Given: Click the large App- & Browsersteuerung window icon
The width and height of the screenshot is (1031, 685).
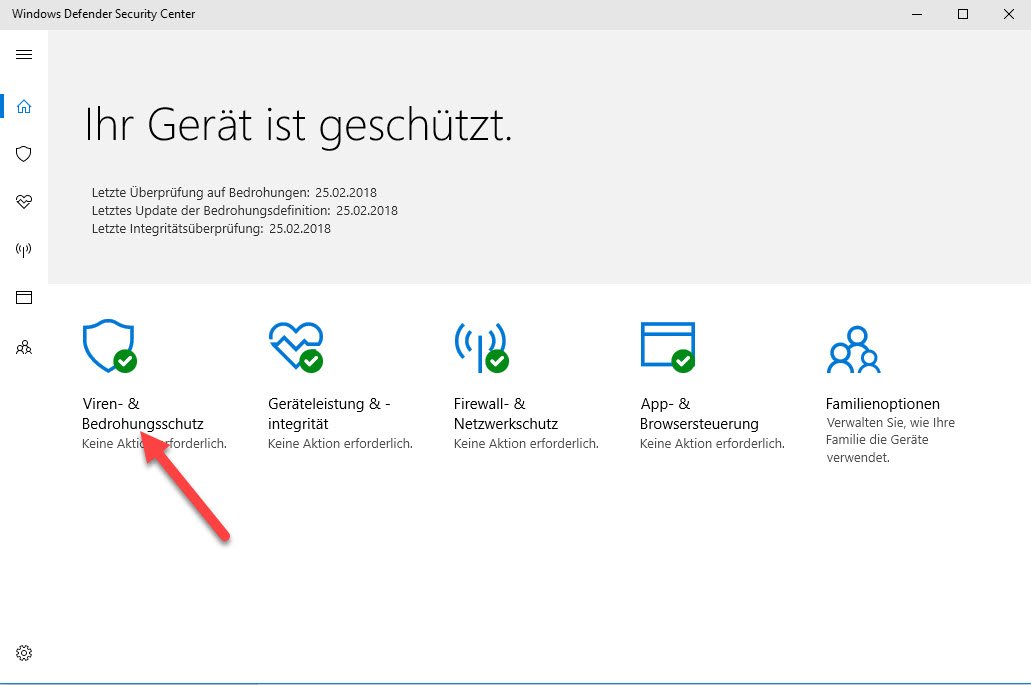Looking at the screenshot, I should coord(668,346).
